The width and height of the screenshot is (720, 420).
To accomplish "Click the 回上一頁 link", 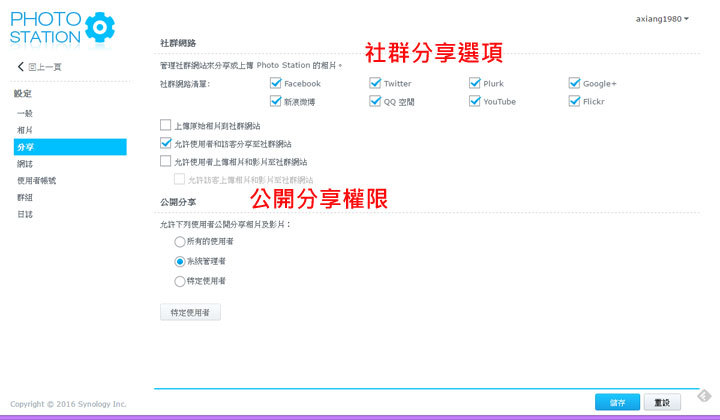I will pos(45,67).
